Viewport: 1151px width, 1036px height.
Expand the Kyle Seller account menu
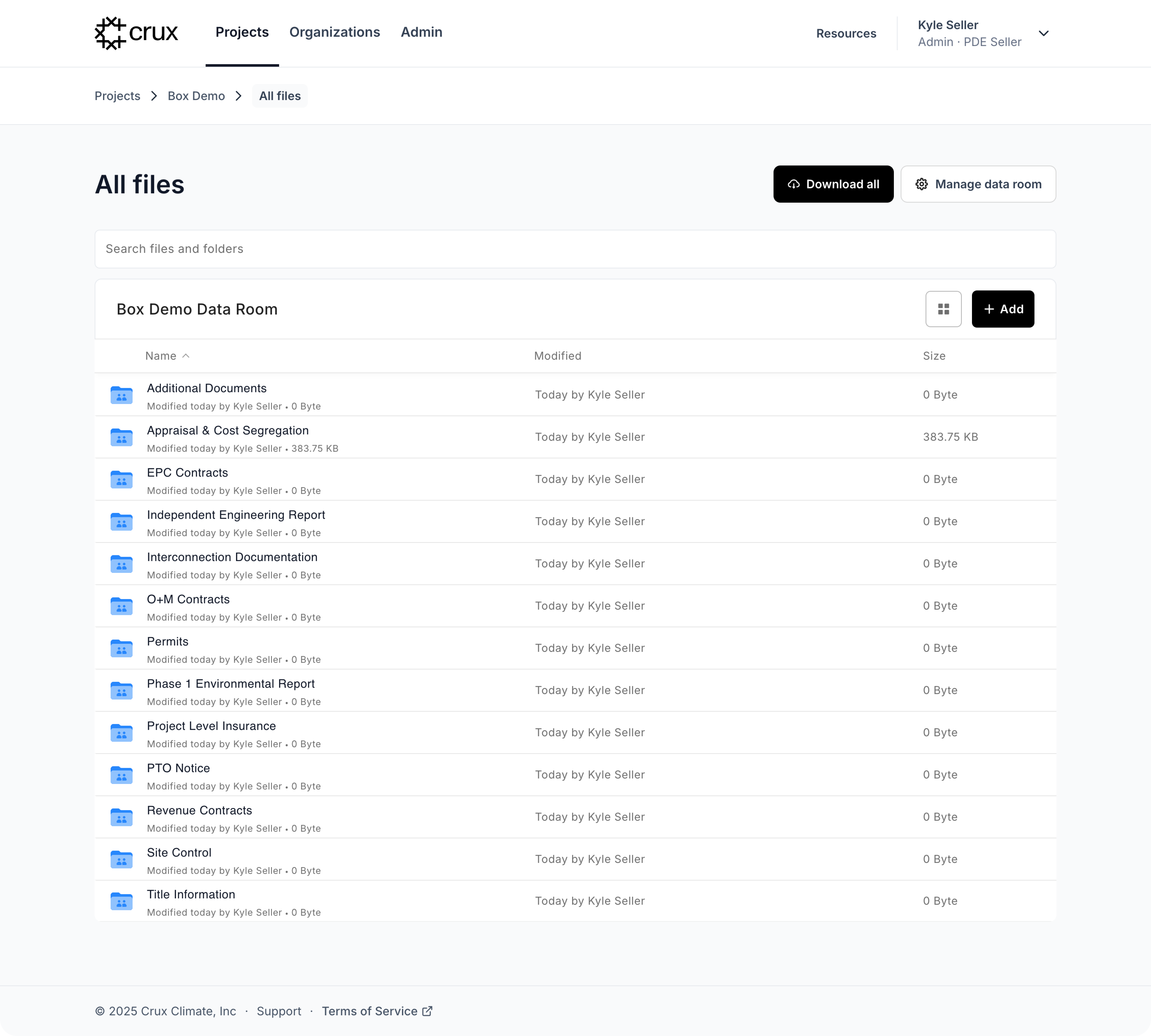tap(1043, 34)
